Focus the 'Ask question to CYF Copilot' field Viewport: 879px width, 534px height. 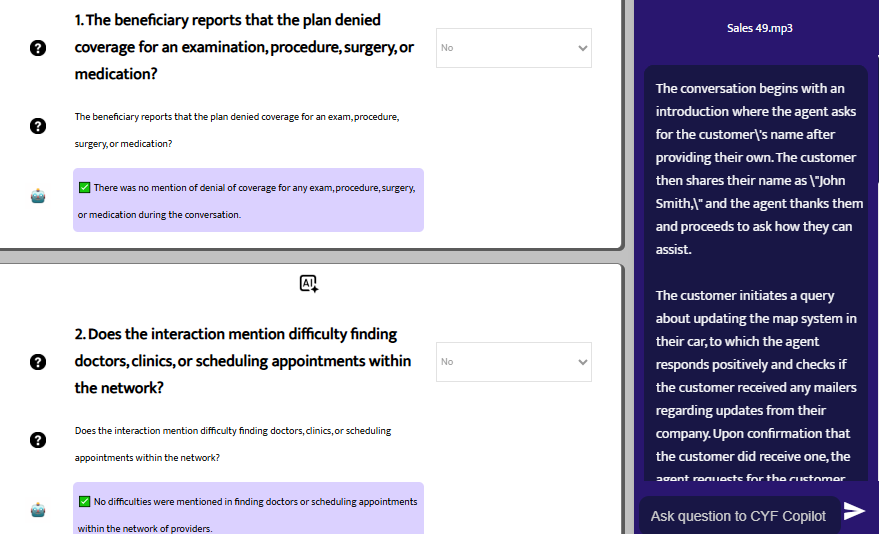click(x=738, y=516)
